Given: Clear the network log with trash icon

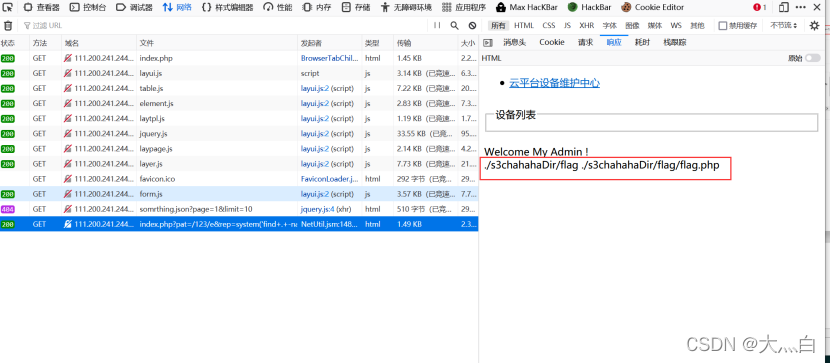Looking at the screenshot, I should (7, 25).
